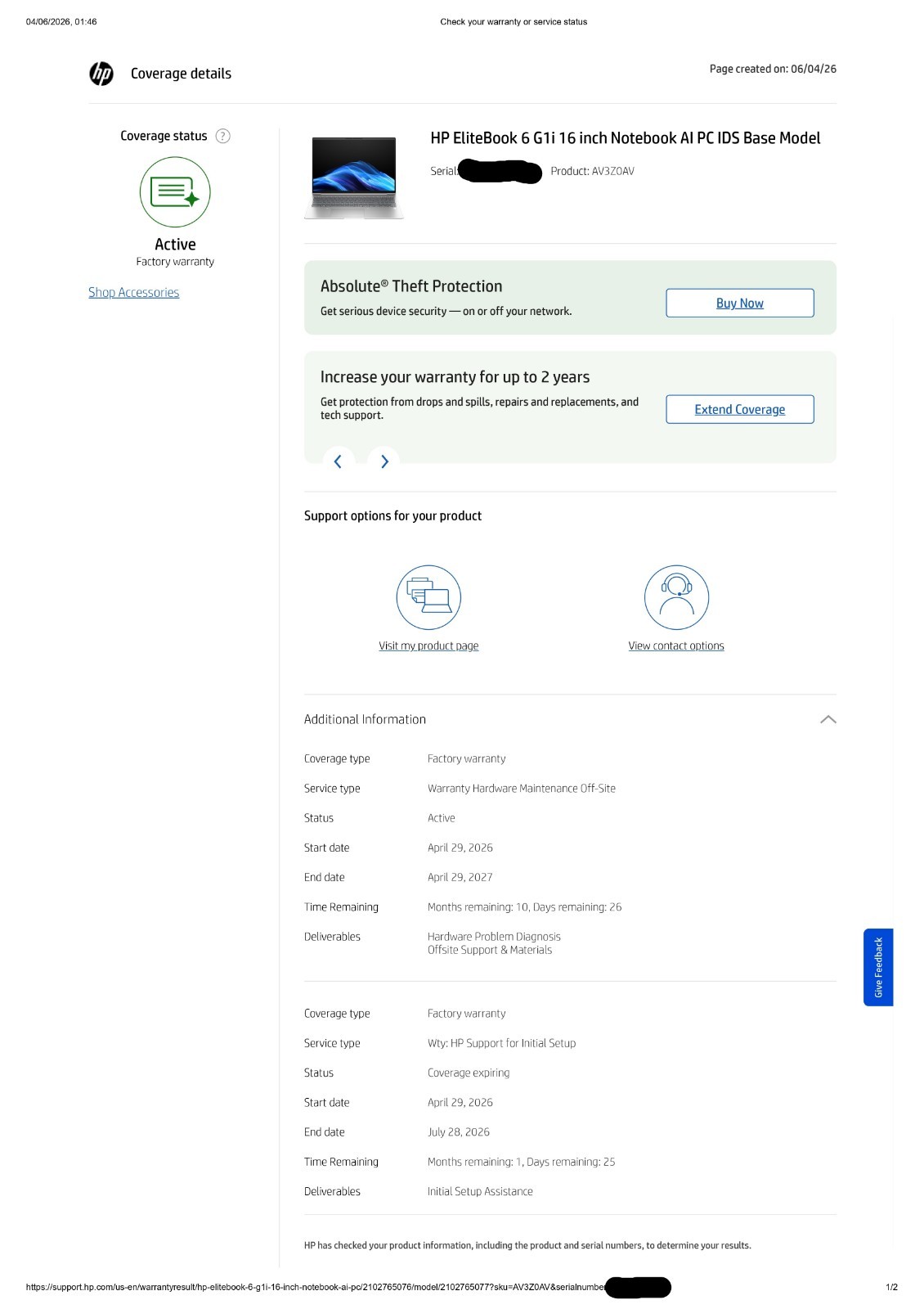924x1309 pixels.
Task: Click the Page created on: 06/04/26 text
Action: coord(773,69)
